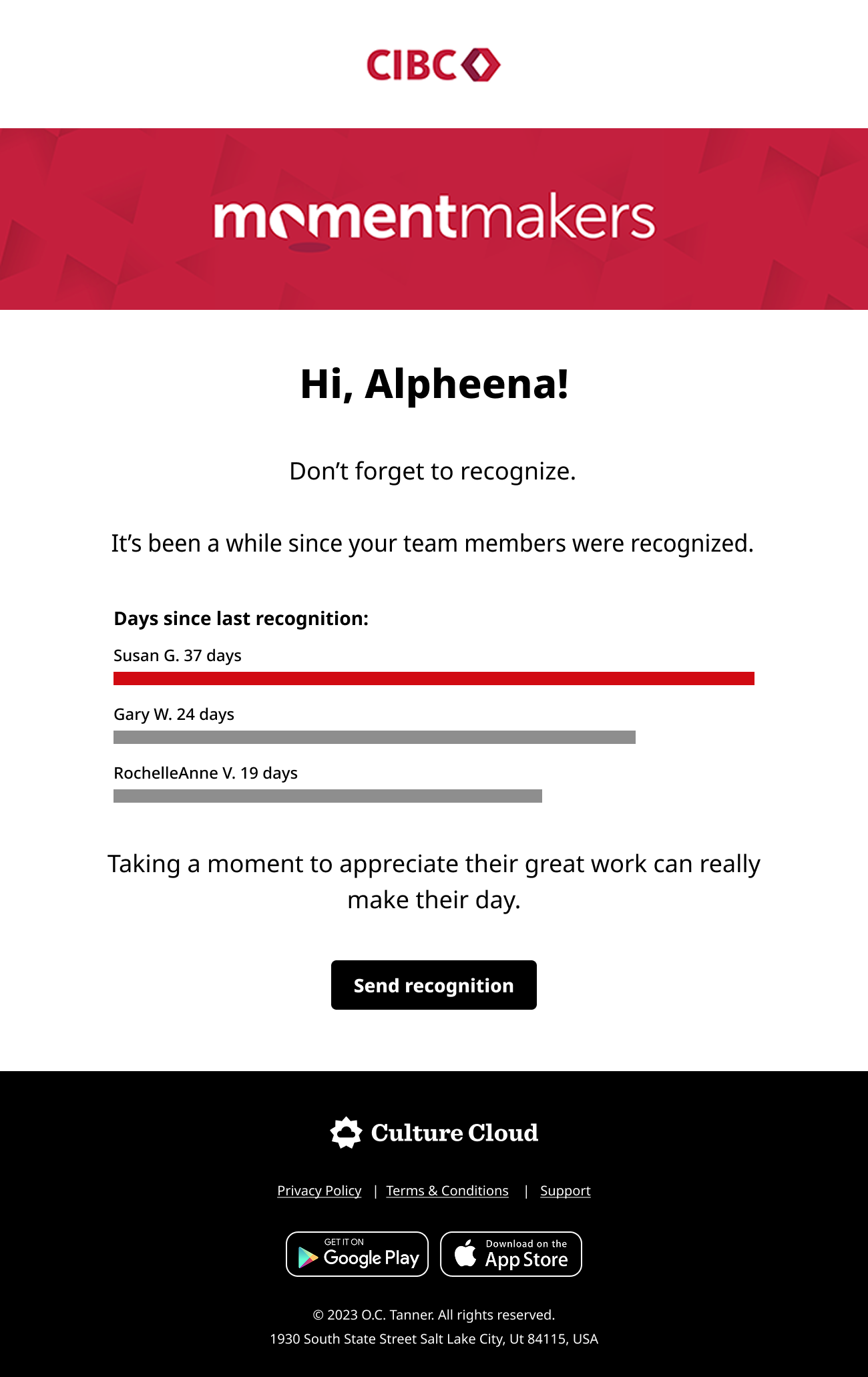Click Gary W.'s gray days bar
868x1377 pixels.
click(x=375, y=737)
